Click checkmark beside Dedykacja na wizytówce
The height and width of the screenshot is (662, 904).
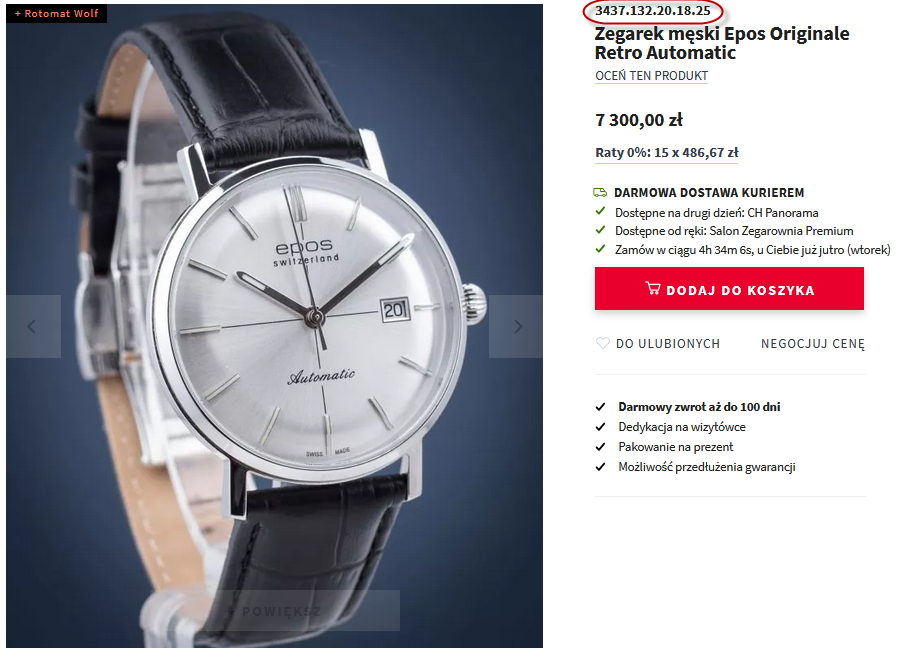[600, 427]
